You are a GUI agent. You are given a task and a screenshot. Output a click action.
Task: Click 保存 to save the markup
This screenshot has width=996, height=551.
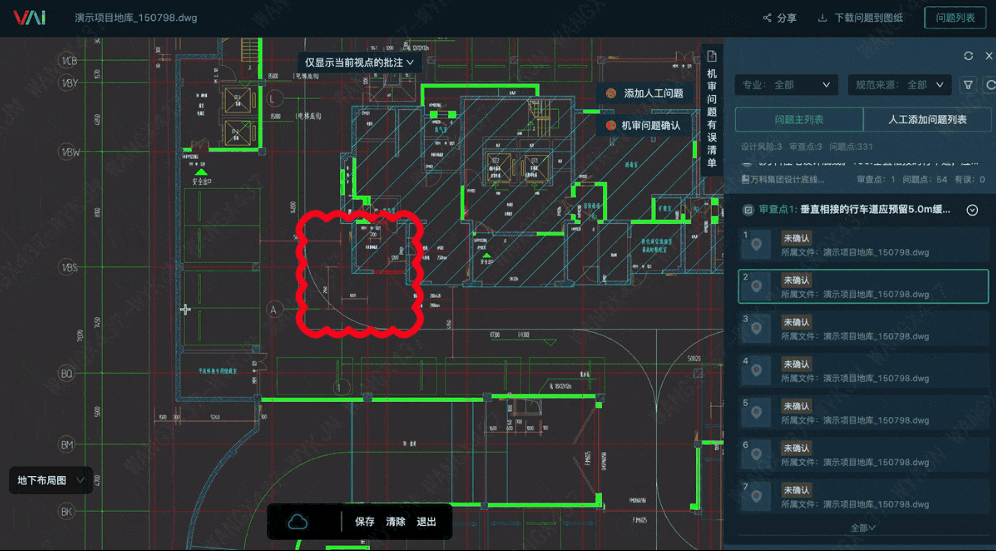(x=365, y=522)
